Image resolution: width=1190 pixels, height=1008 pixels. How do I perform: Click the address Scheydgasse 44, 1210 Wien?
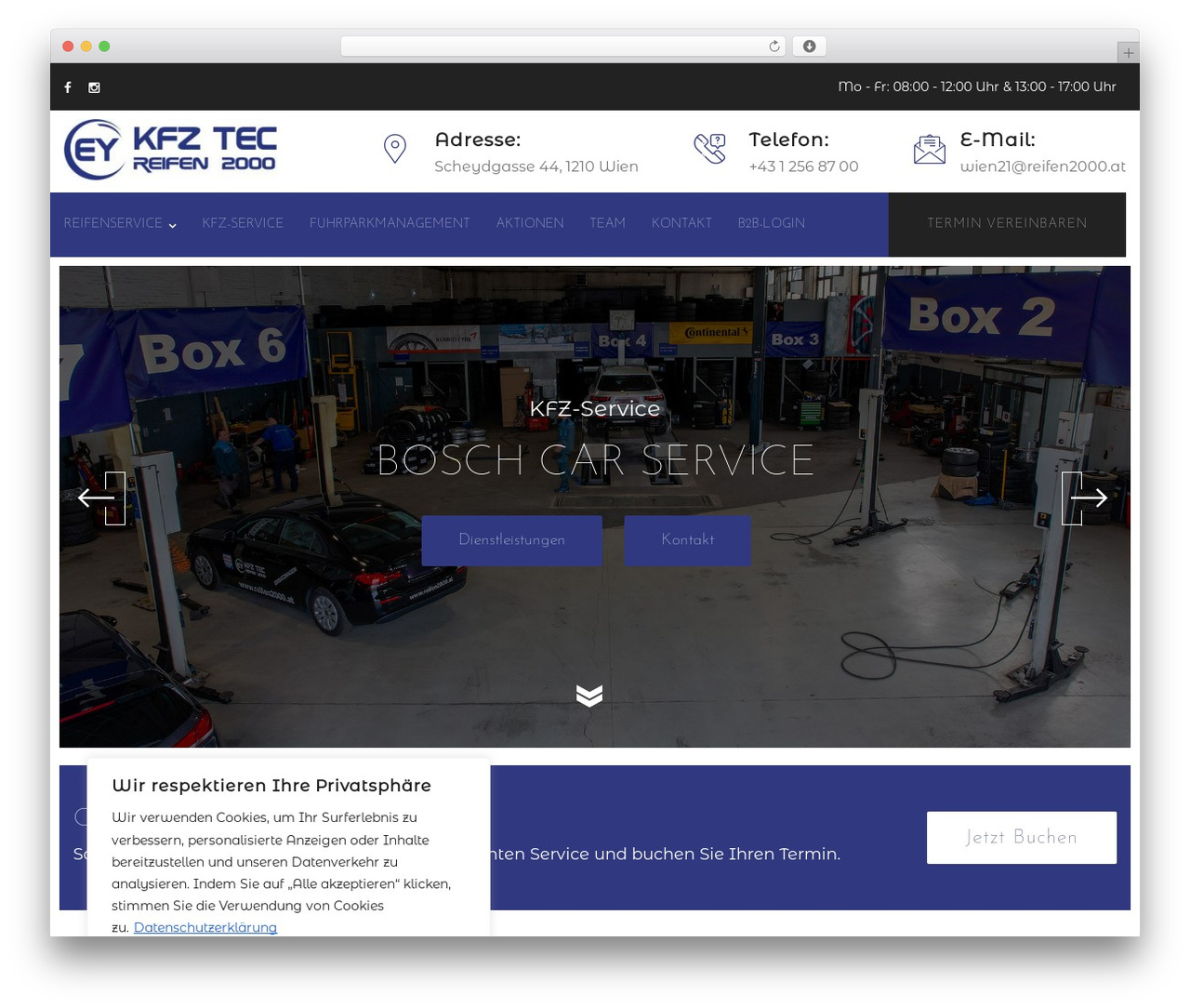click(536, 166)
